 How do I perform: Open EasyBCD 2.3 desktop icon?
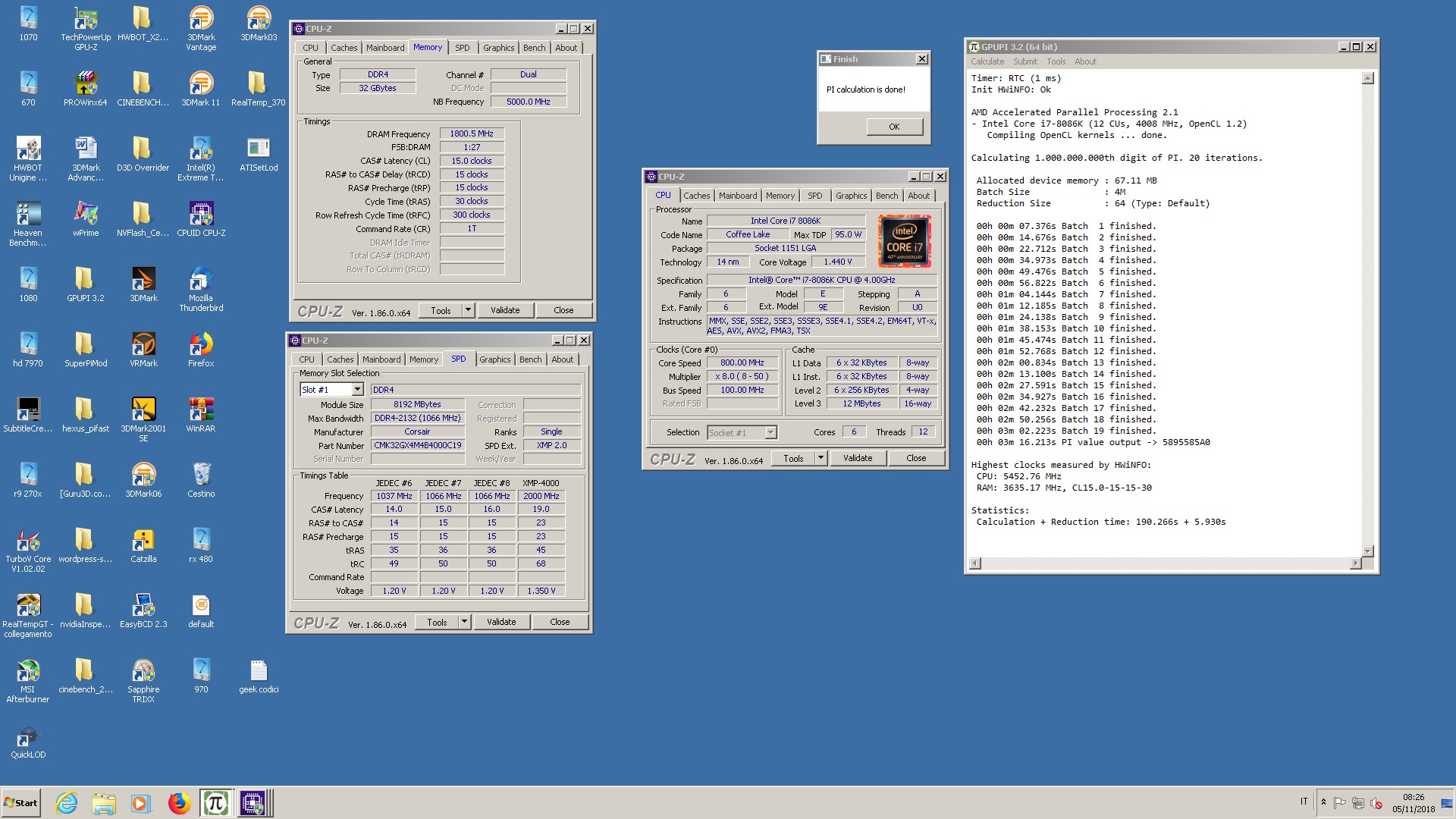click(143, 611)
